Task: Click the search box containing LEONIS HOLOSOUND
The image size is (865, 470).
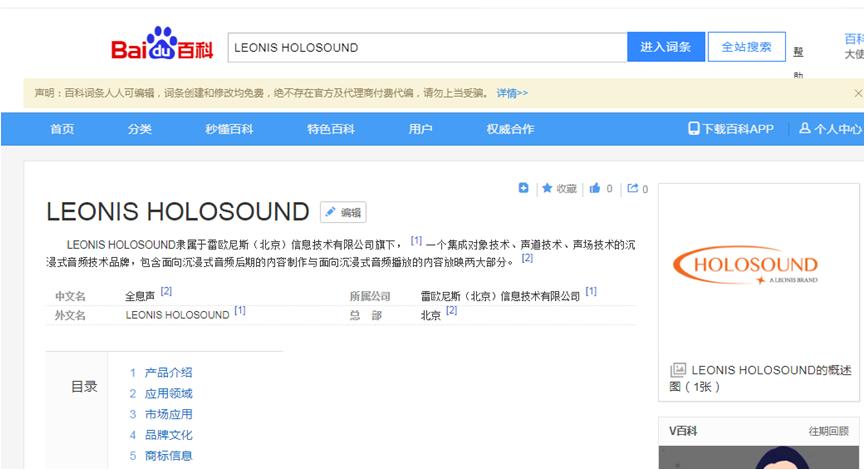Action: pos(428,47)
